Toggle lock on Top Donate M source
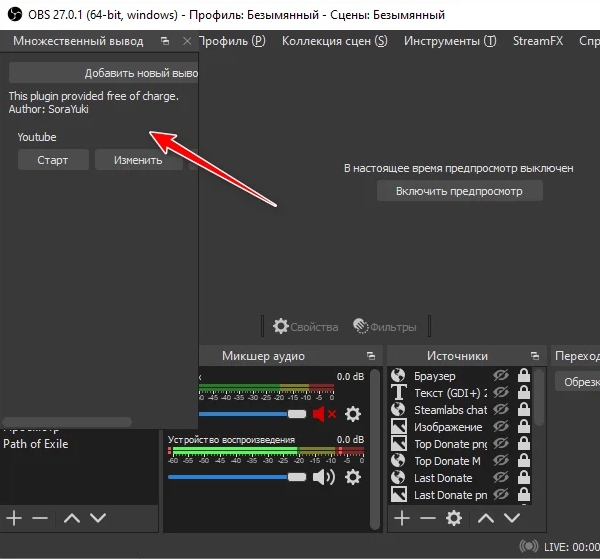Screen dimensions: 600x559 click(524, 460)
